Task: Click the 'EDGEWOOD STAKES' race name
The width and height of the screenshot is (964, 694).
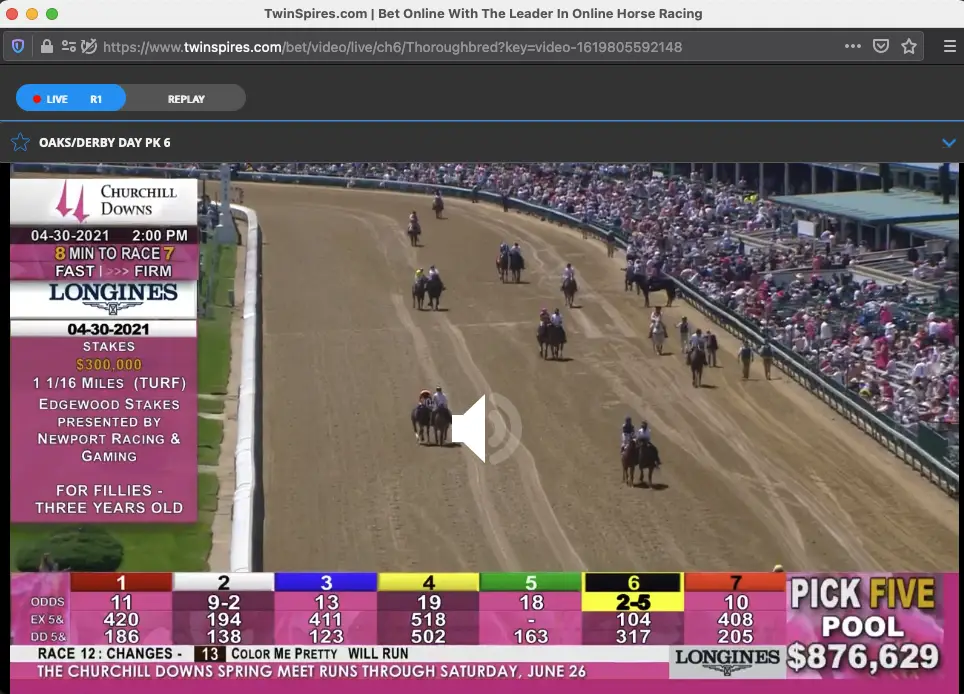Action: (109, 404)
